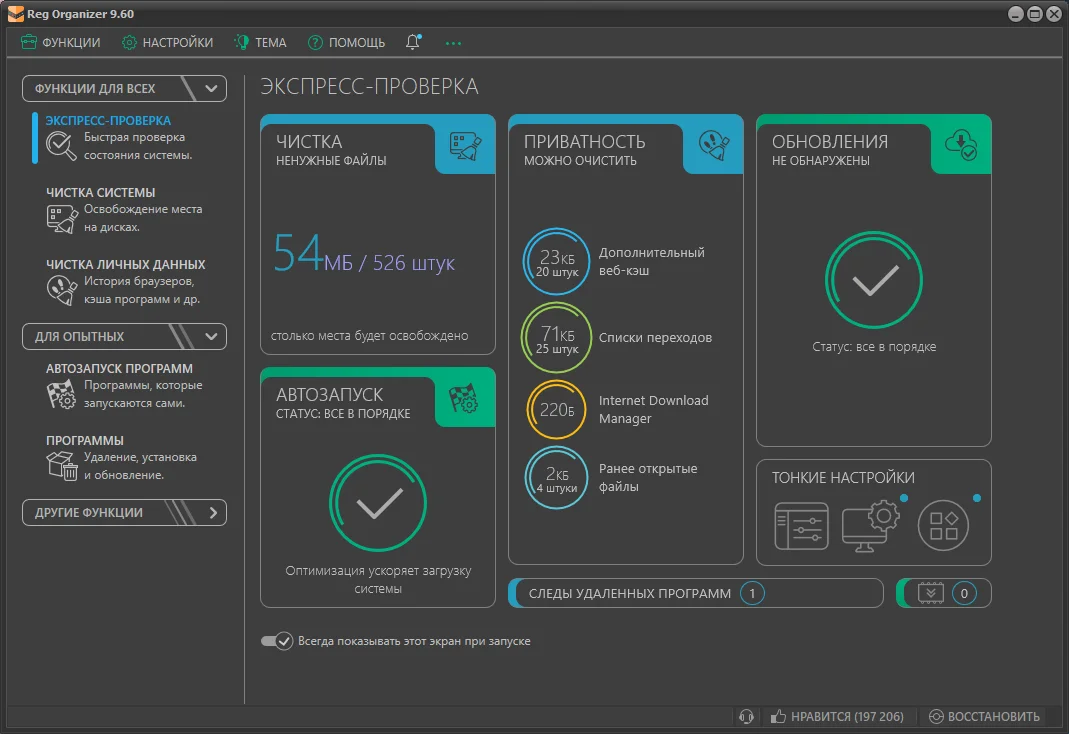Screen dimensions: 1069x734
Task: Open the Функции menu
Action: (61, 42)
